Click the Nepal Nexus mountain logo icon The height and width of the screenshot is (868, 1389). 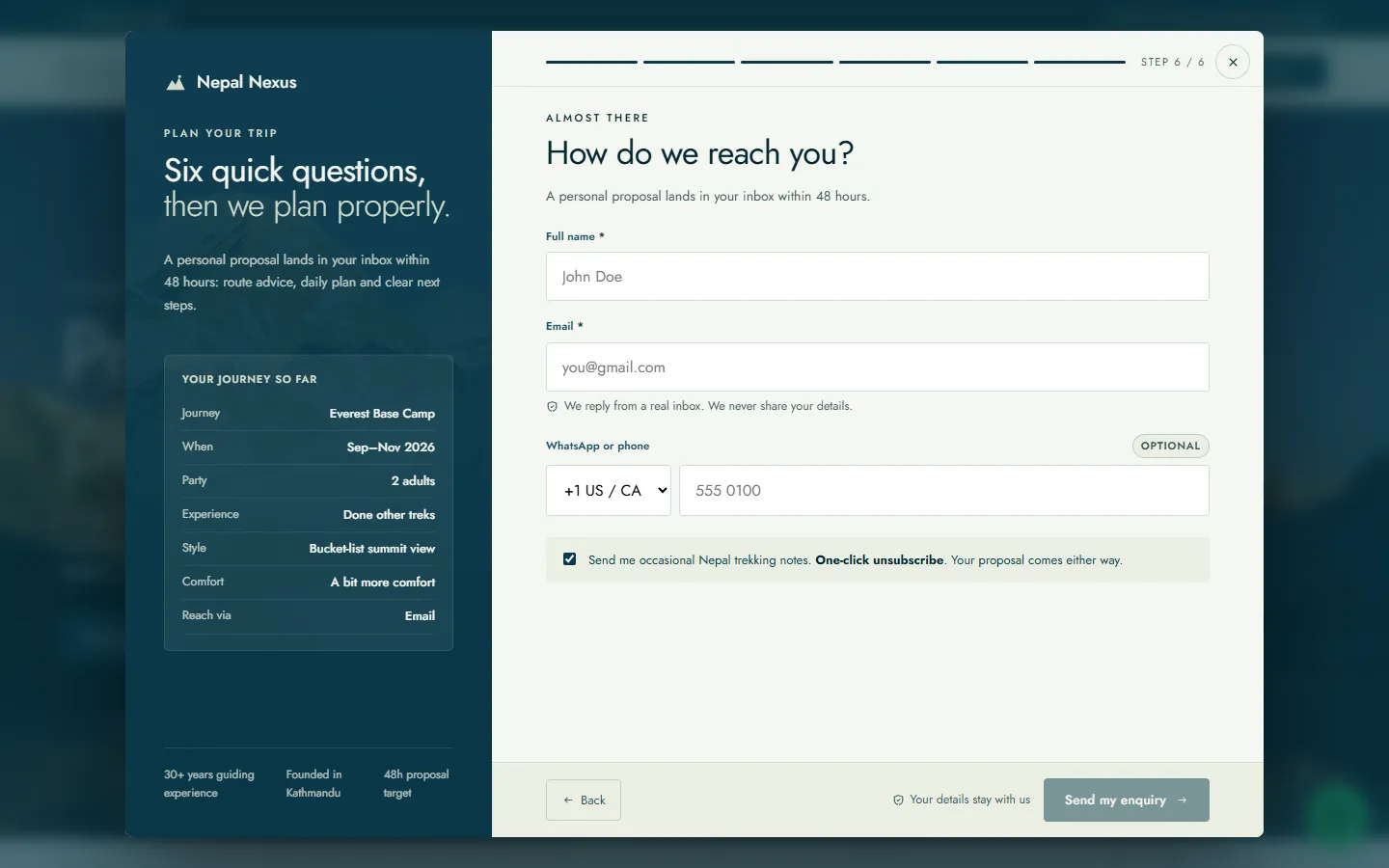click(x=176, y=83)
